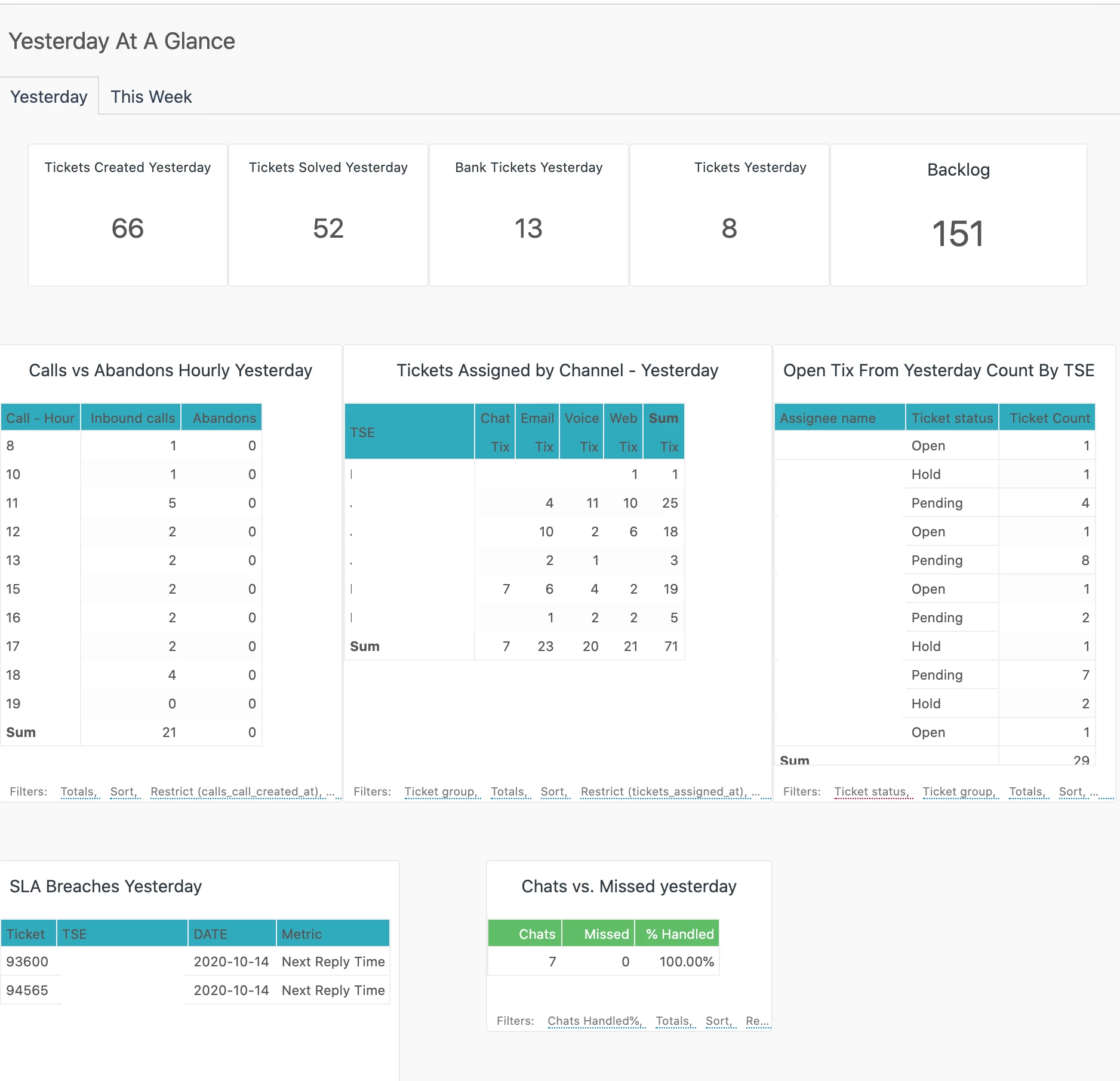Sort by Ticket Count column header
1120x1081 pixels.
click(1048, 418)
